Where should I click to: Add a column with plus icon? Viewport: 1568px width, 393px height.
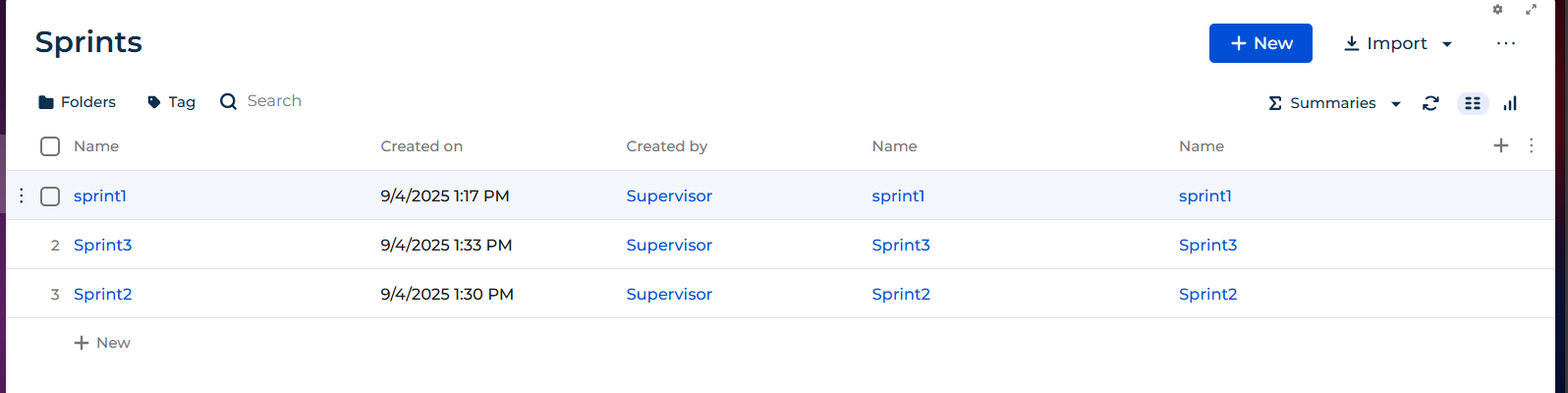pos(1501,145)
